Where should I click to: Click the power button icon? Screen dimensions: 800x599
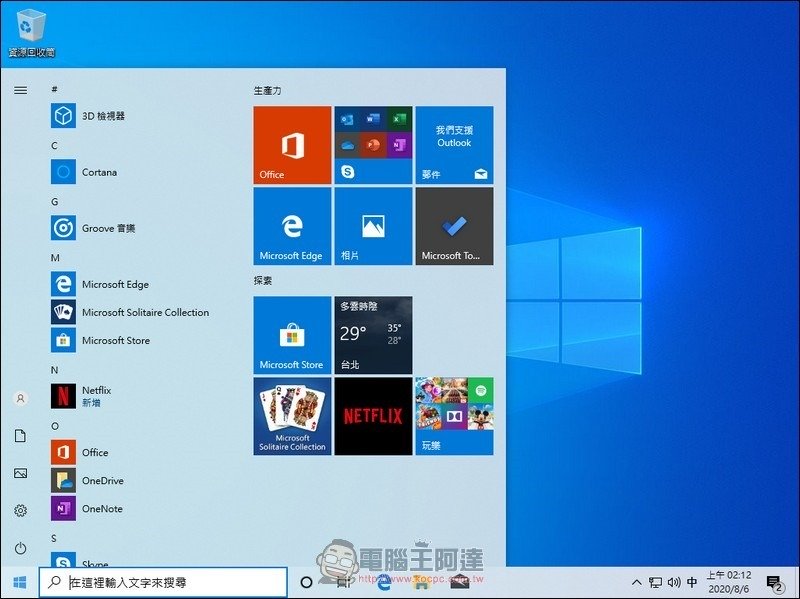coord(20,548)
